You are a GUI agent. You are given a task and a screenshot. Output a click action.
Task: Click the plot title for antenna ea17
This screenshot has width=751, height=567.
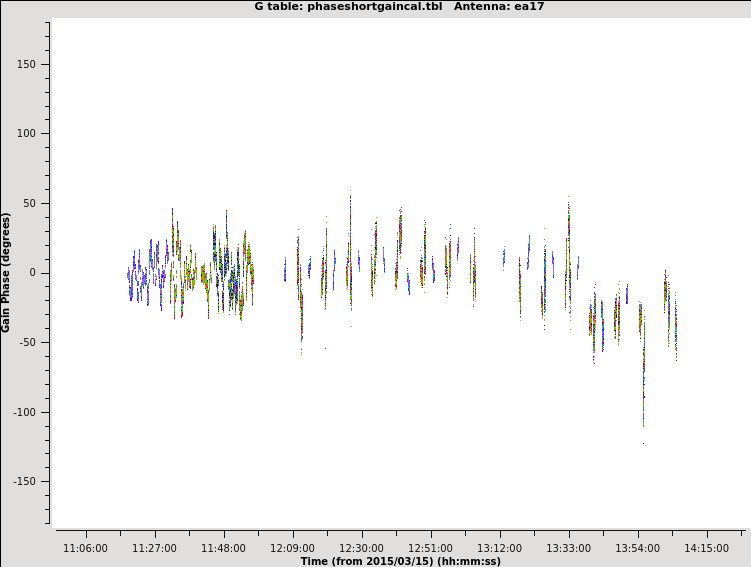pyautogui.click(x=399, y=7)
